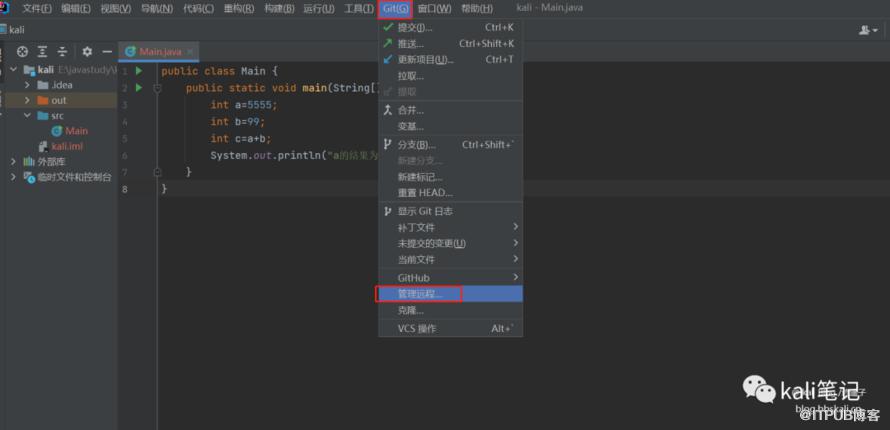Open the GitHub submenu
Image resolution: width=890 pixels, height=430 pixels.
click(x=451, y=277)
